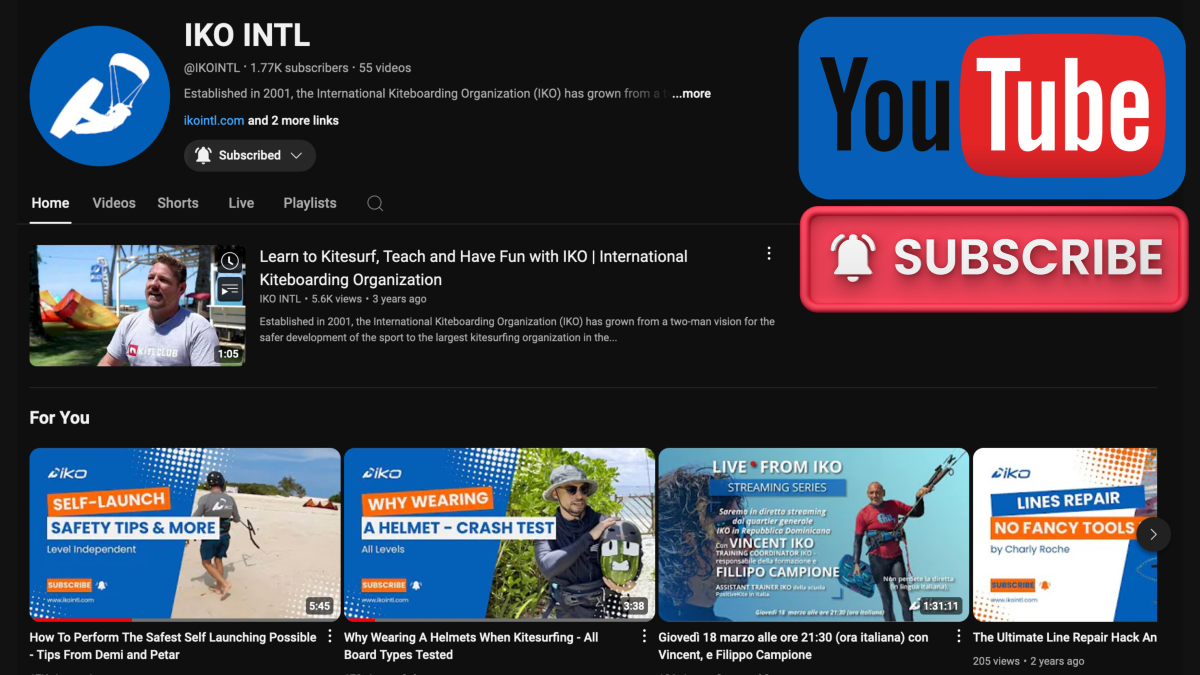Visit the ikointl.com link
This screenshot has height=675, width=1200.
coord(214,121)
